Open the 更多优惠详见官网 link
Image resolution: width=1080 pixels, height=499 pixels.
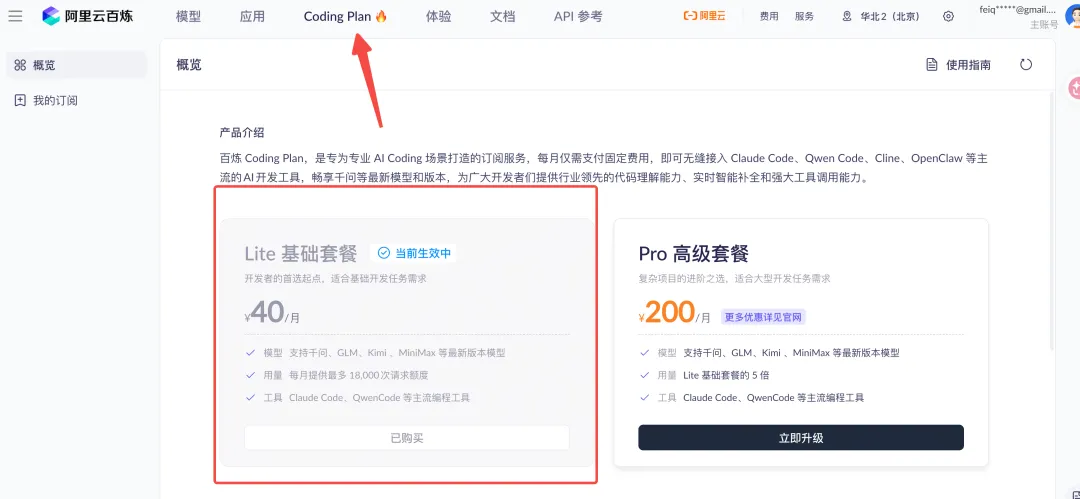(x=762, y=317)
